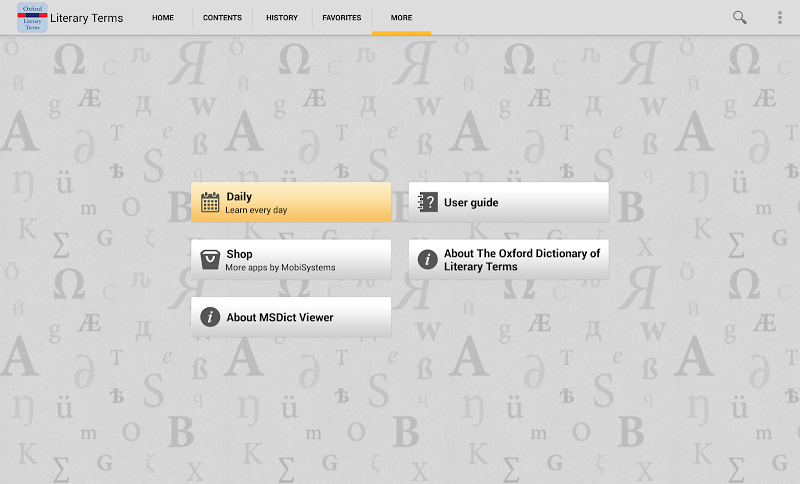Go to the FAVORITES tab
The image size is (800, 484).
[342, 17]
